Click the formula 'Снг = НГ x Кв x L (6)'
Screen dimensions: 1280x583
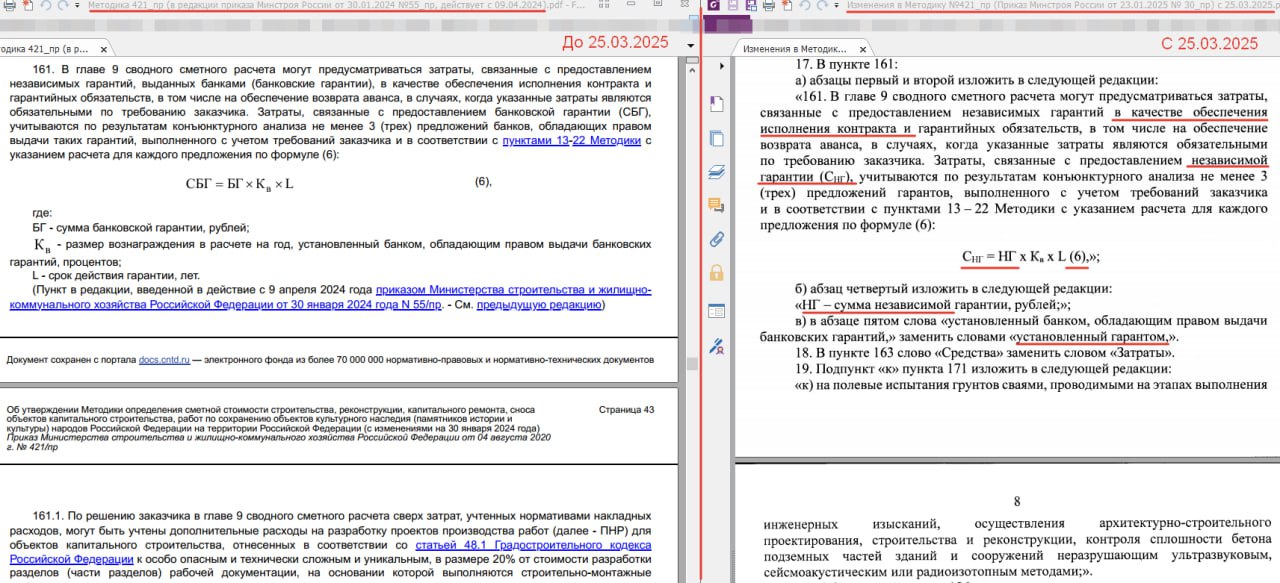tap(1030, 256)
